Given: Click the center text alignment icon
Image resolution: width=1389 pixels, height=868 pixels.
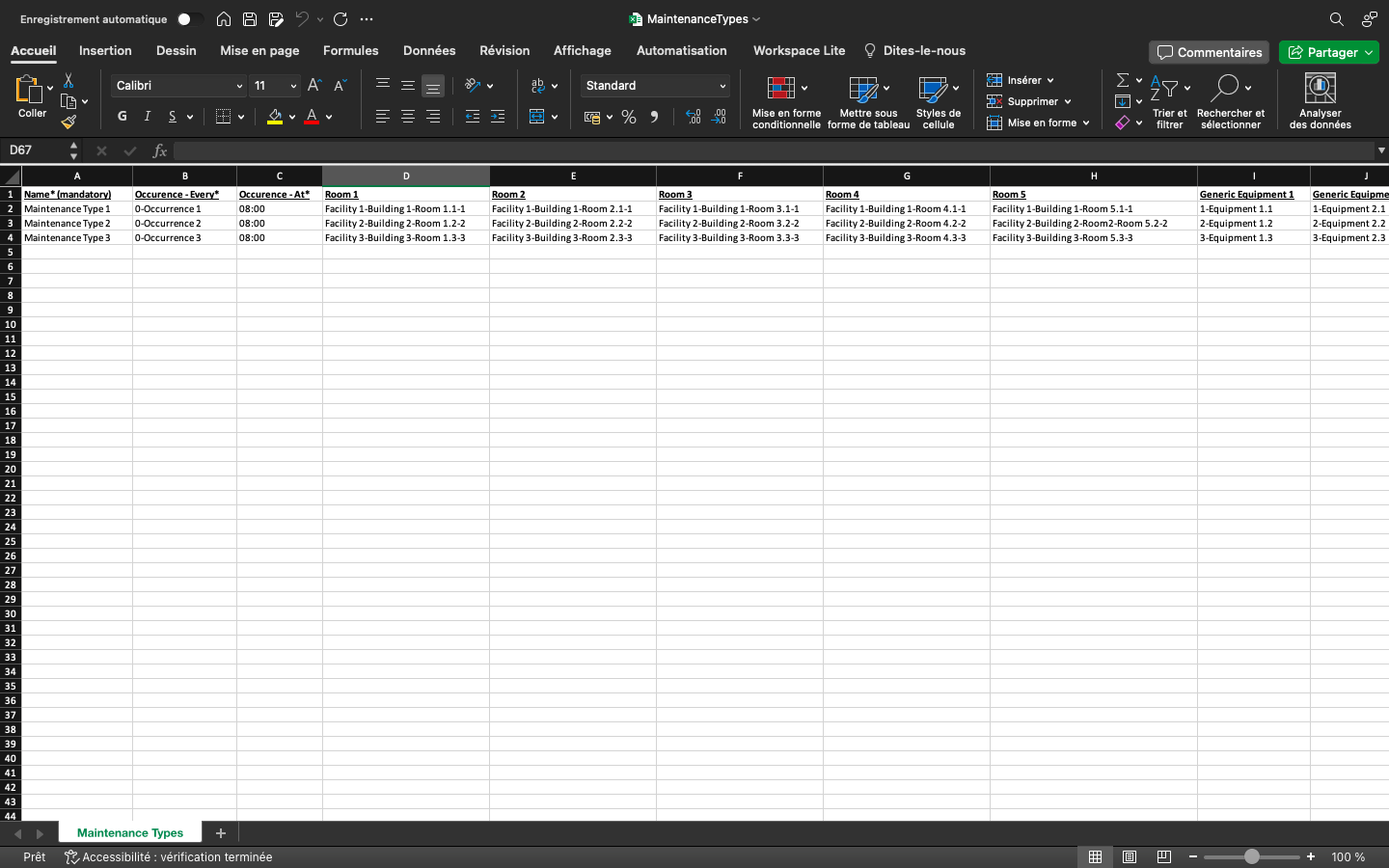Looking at the screenshot, I should click(408, 117).
